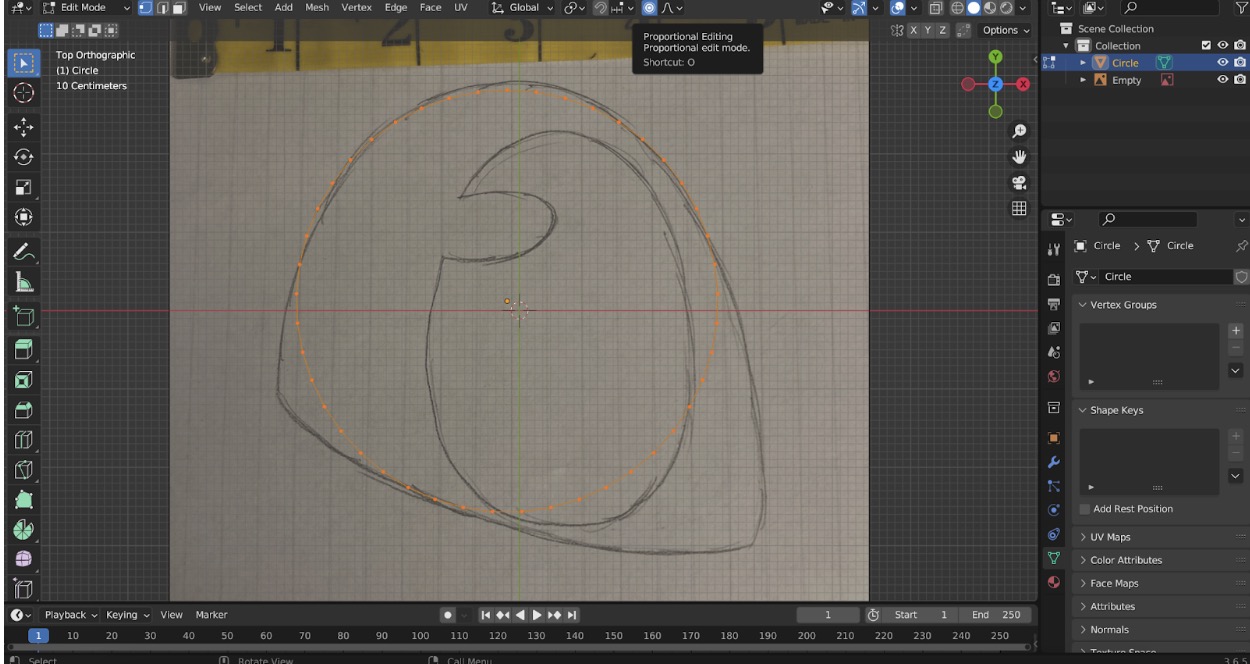Viewport: 1250px width, 664px height.
Task: Select the Scale tool
Action: (x=25, y=187)
